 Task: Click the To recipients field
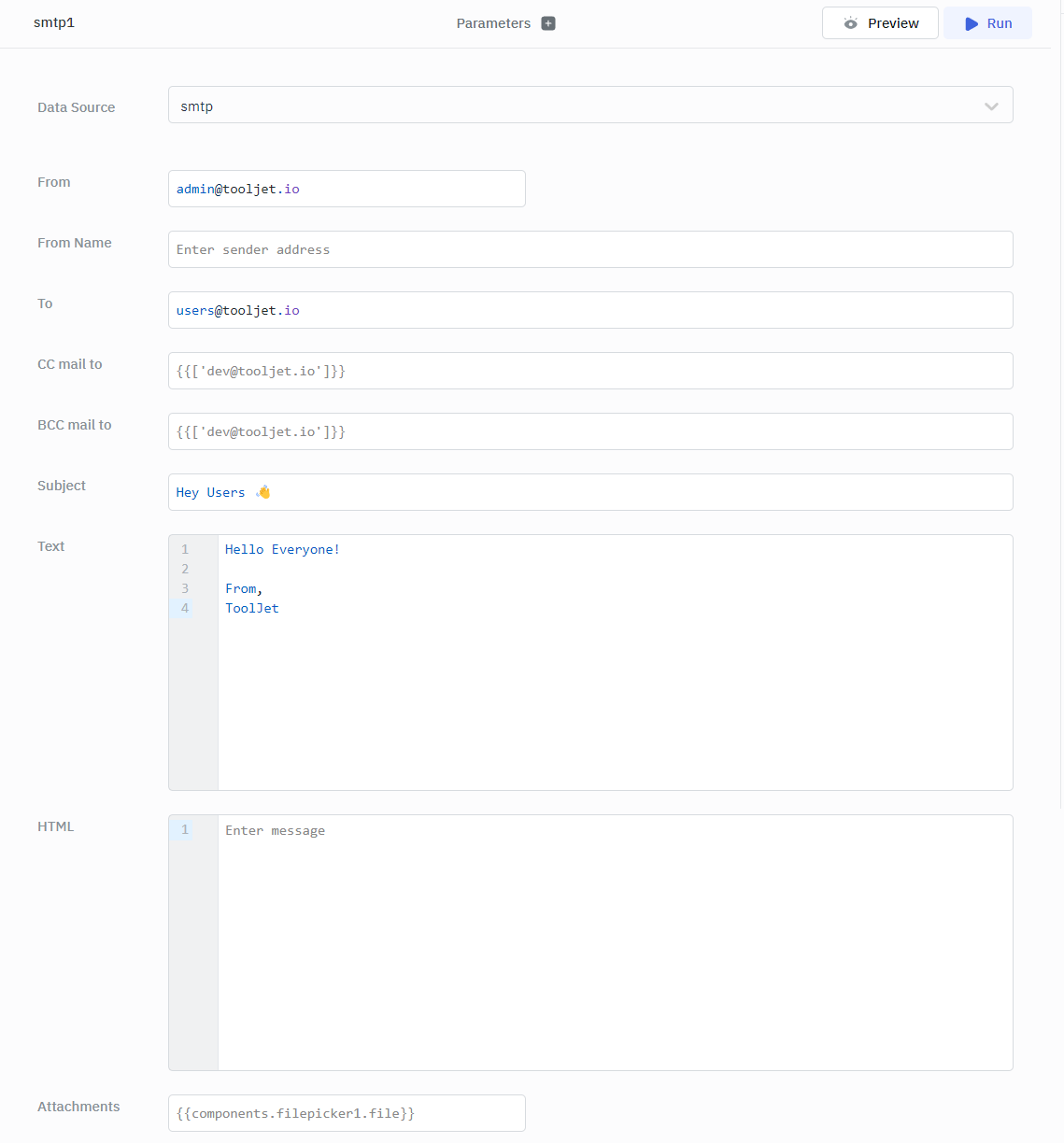click(590, 310)
